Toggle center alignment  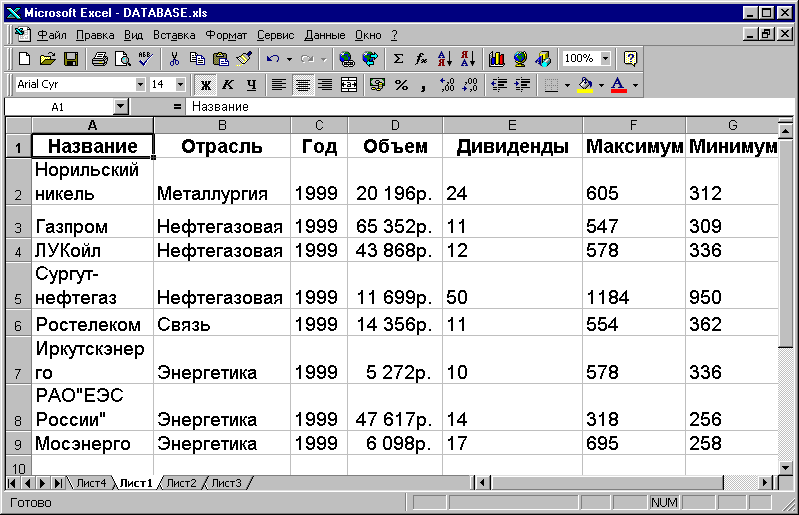click(303, 85)
